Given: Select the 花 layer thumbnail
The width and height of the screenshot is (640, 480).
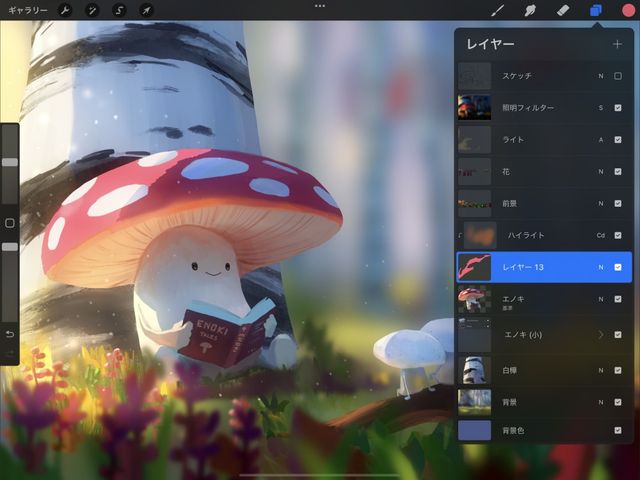Looking at the screenshot, I should tap(474, 171).
